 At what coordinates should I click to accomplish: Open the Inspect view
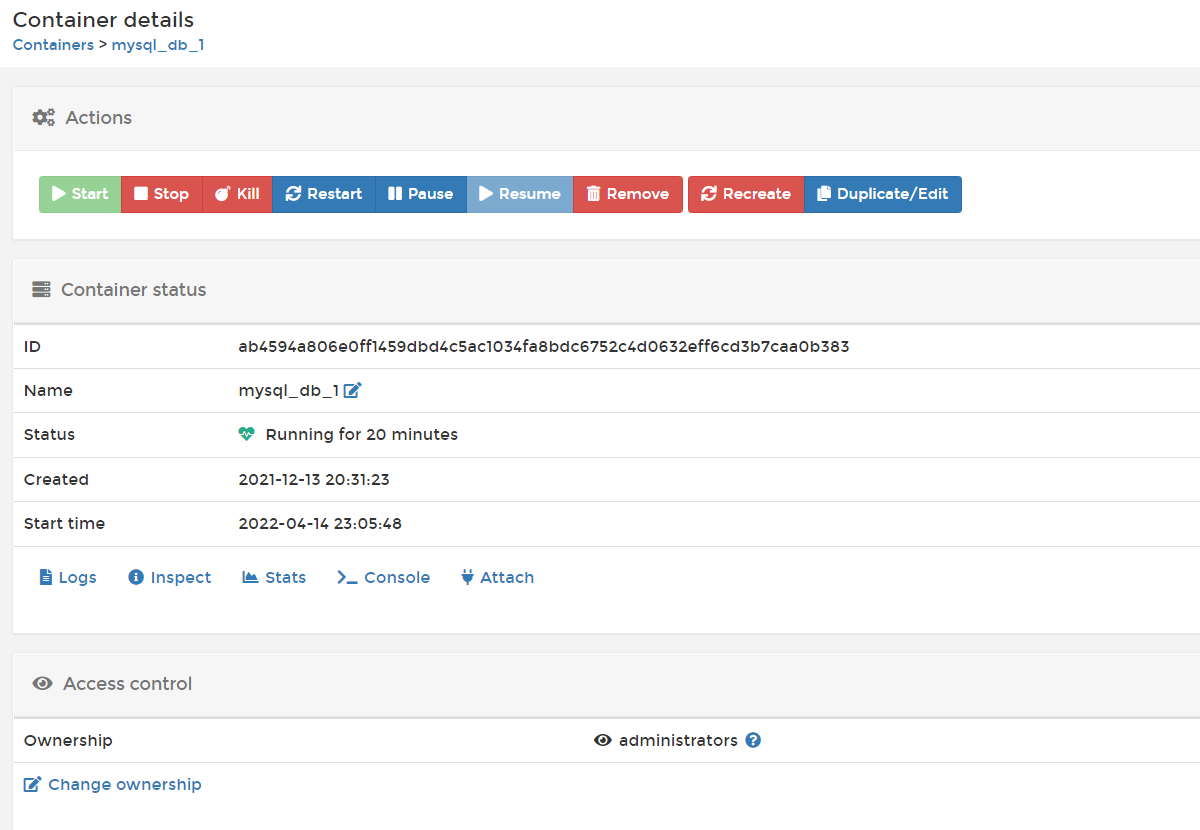pos(170,577)
